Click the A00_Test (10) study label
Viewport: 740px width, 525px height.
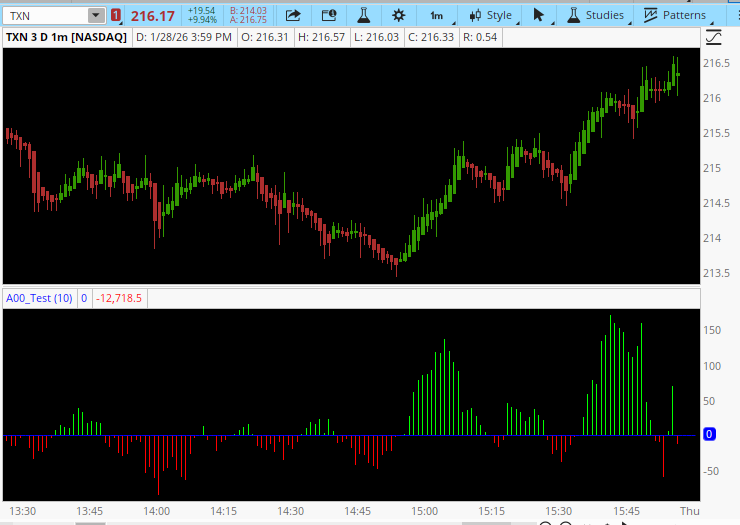pos(39,298)
